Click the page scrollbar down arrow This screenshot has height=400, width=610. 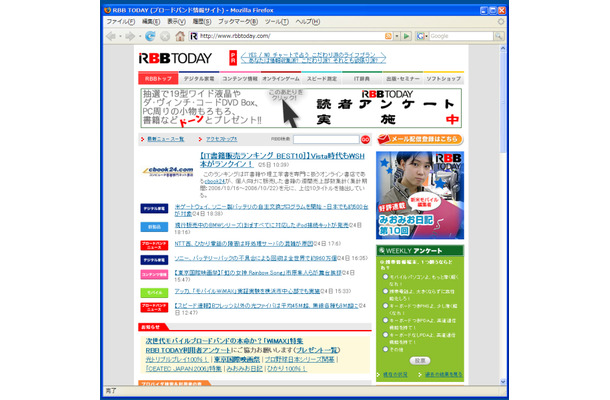(503, 382)
